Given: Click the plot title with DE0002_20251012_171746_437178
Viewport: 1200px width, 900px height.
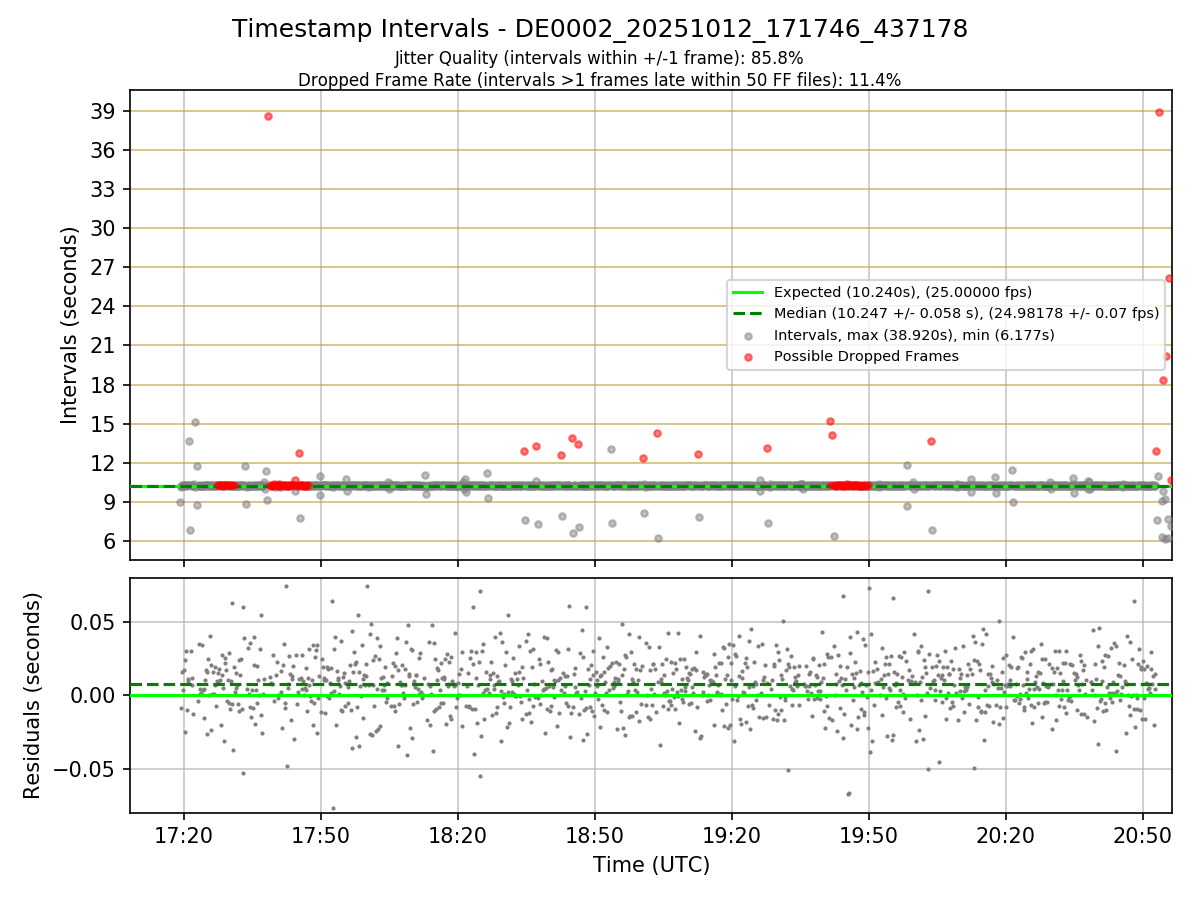Looking at the screenshot, I should click(x=600, y=29).
